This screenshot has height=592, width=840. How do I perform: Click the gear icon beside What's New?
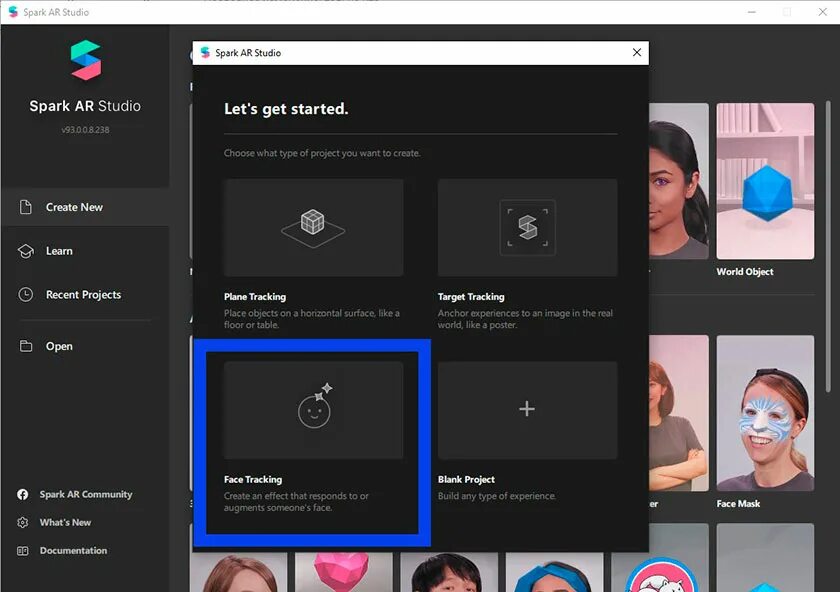pyautogui.click(x=22, y=522)
